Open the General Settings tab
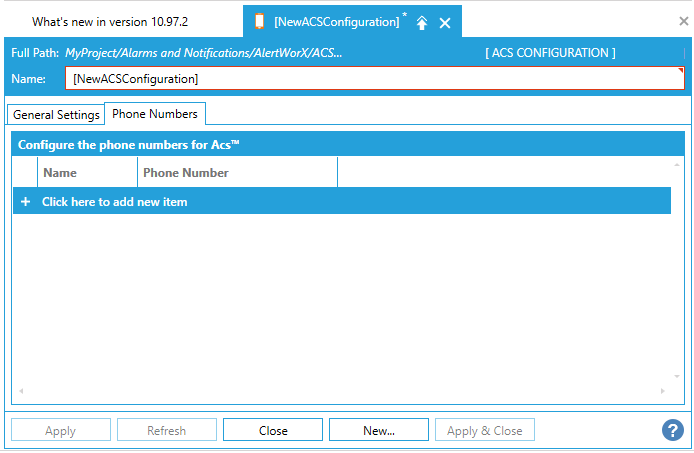Screen dimensions: 694x453 pyautogui.click(x=56, y=115)
